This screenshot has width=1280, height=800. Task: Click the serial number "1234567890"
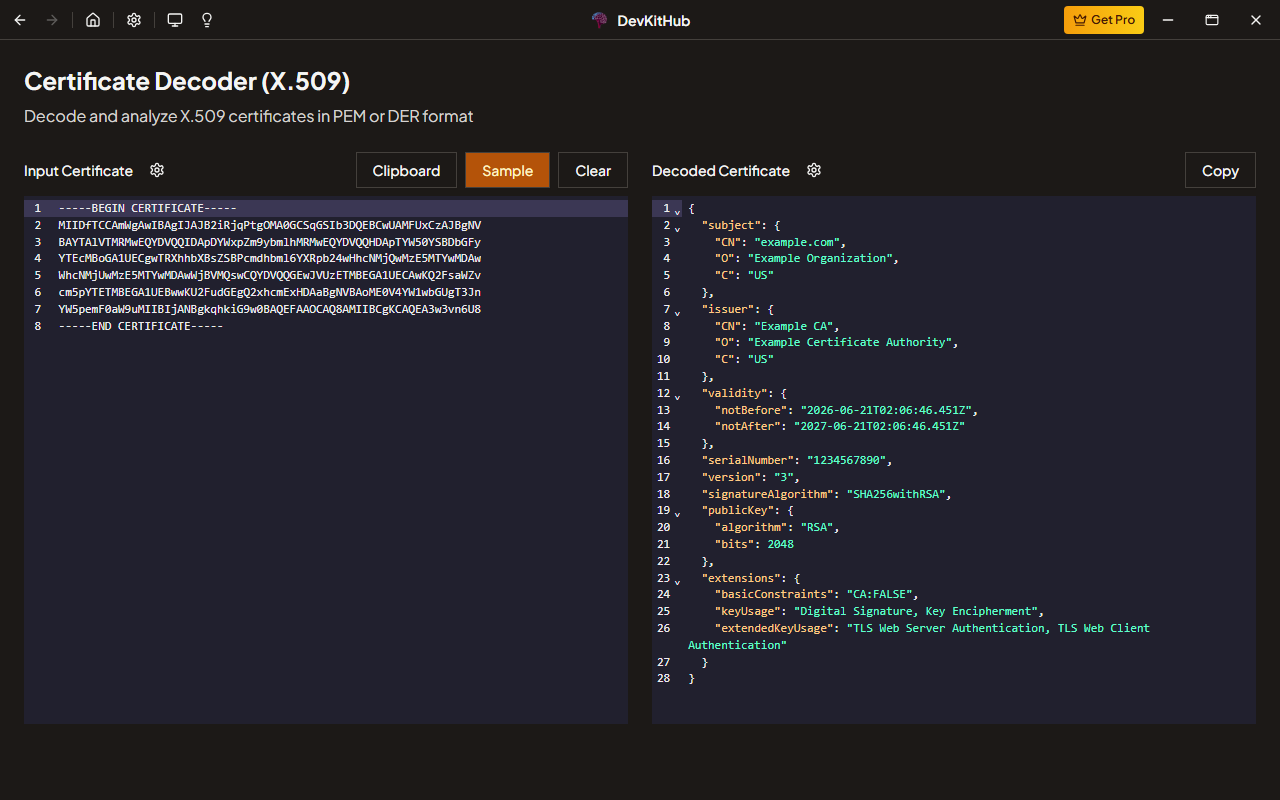(x=847, y=460)
